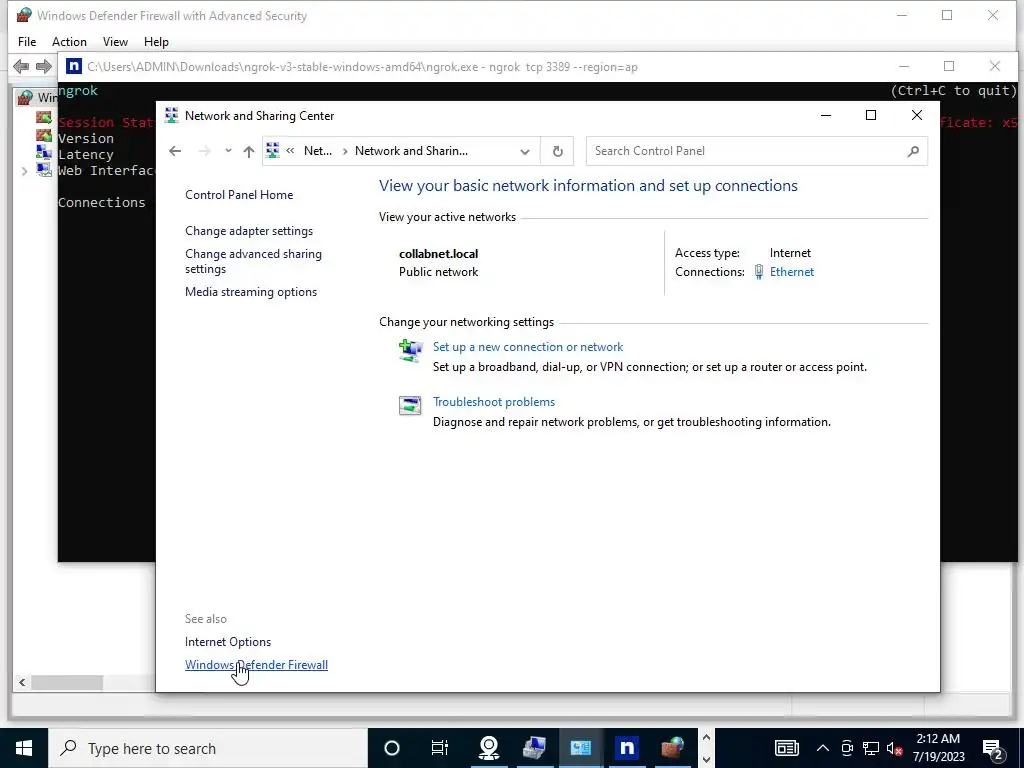This screenshot has height=768, width=1024.
Task: Open the File menu in Firewall window
Action: coord(27,42)
